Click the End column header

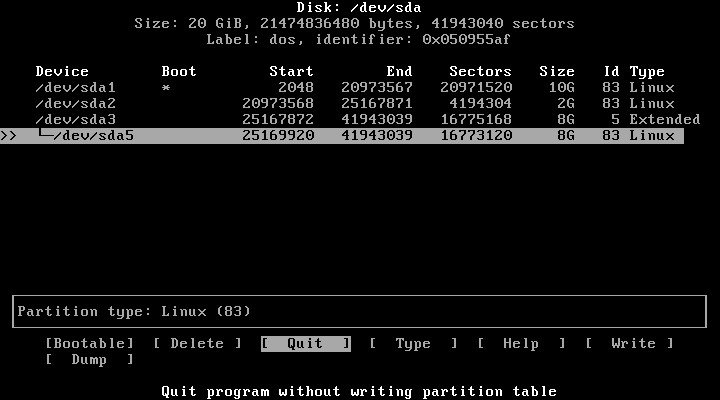coord(399,71)
